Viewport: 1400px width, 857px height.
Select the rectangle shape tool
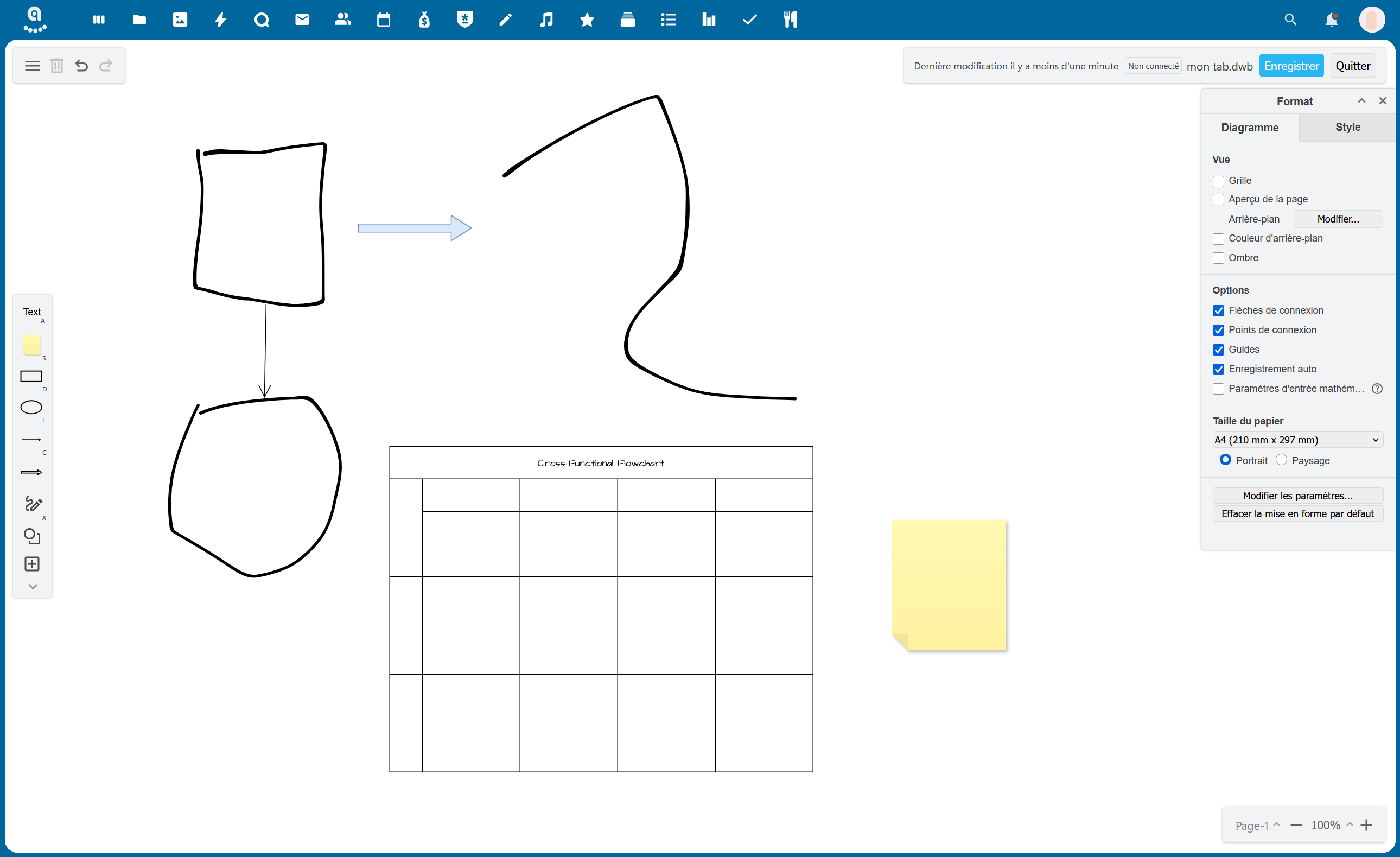tap(31, 376)
